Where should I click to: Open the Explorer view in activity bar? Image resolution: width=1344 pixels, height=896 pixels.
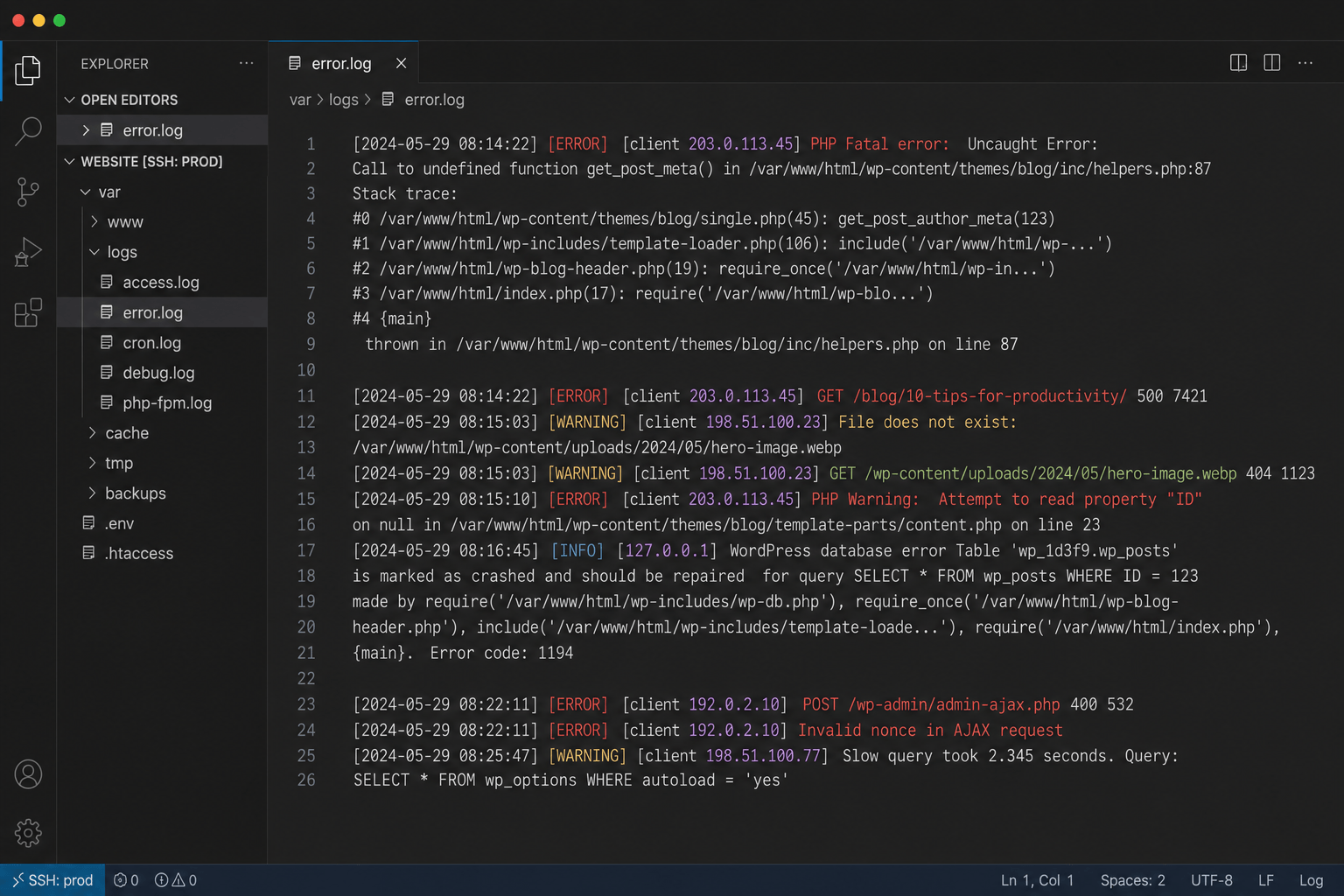pos(28,70)
